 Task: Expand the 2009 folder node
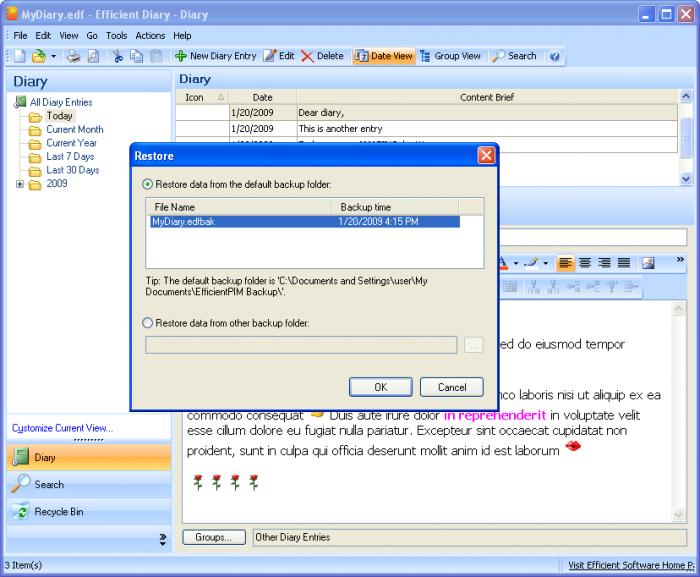(20, 184)
